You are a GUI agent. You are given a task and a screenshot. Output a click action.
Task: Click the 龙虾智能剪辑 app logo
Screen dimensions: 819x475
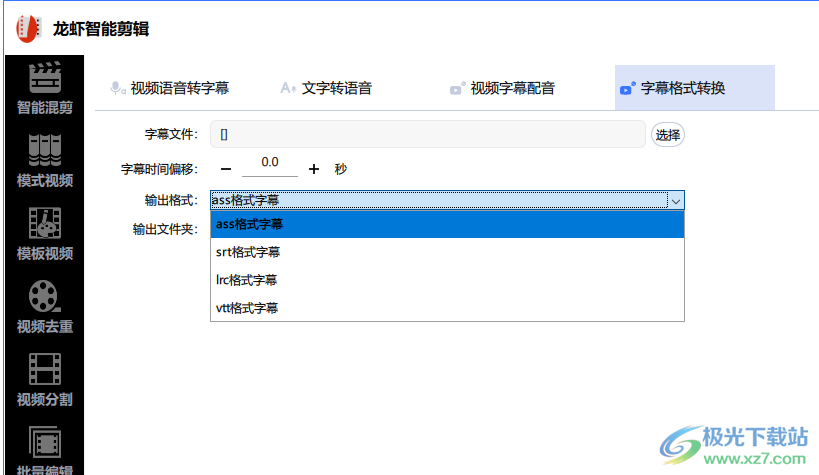29,28
